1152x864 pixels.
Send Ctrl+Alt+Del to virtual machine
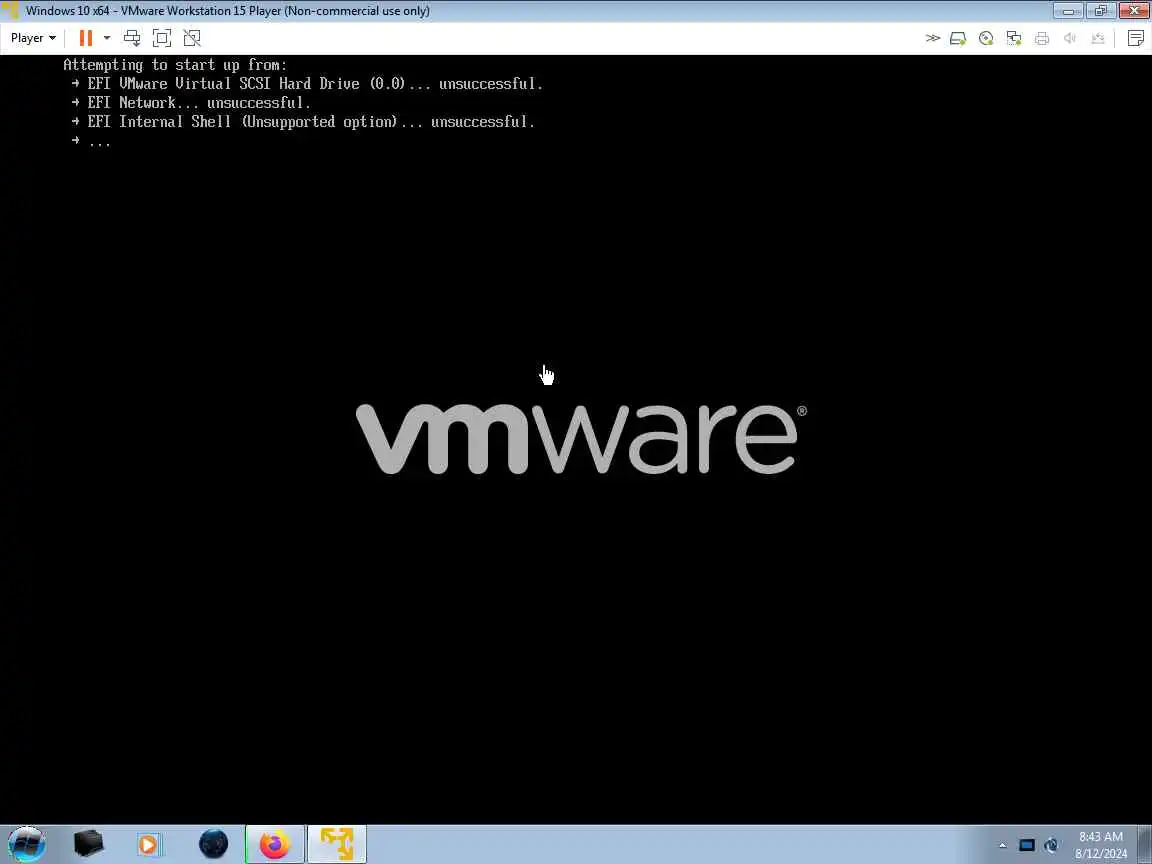point(132,38)
